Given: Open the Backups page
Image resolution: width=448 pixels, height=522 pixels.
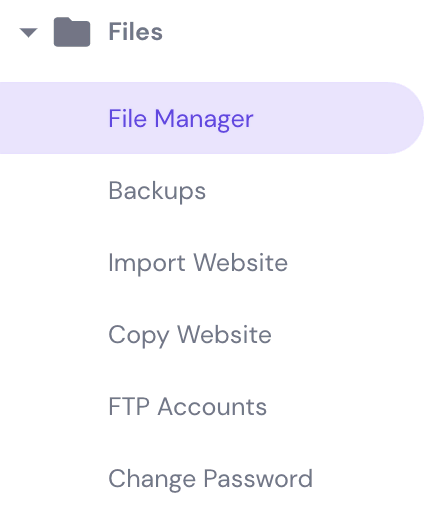Looking at the screenshot, I should tap(157, 191).
